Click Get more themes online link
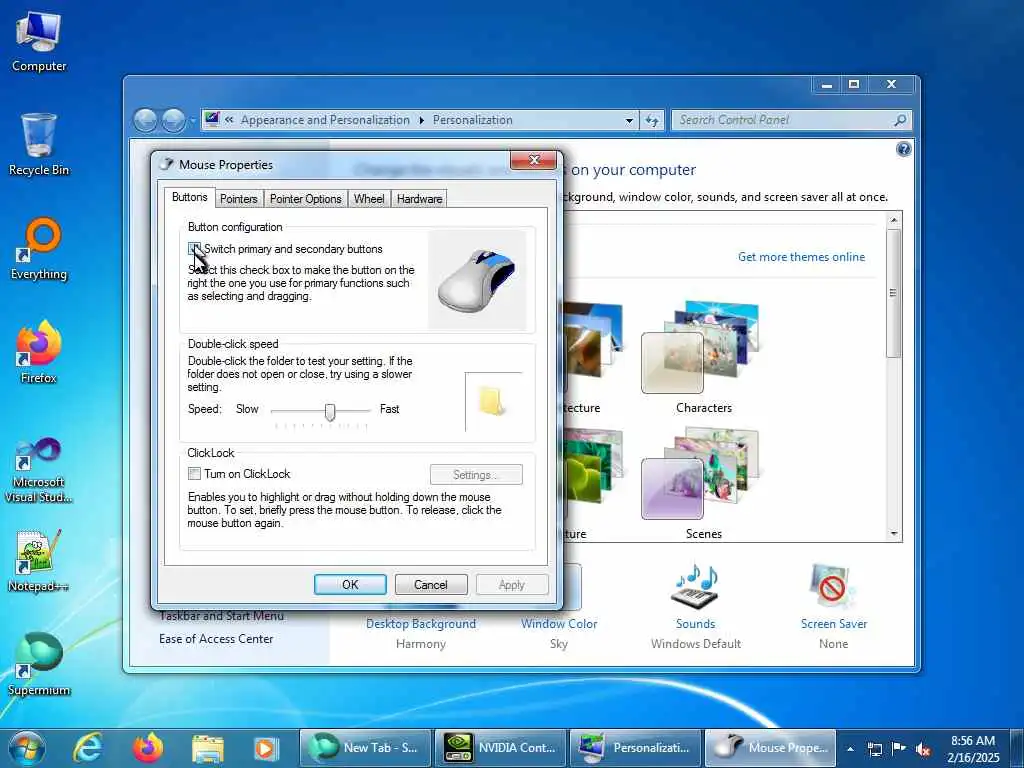Image resolution: width=1024 pixels, height=768 pixels. (801, 257)
